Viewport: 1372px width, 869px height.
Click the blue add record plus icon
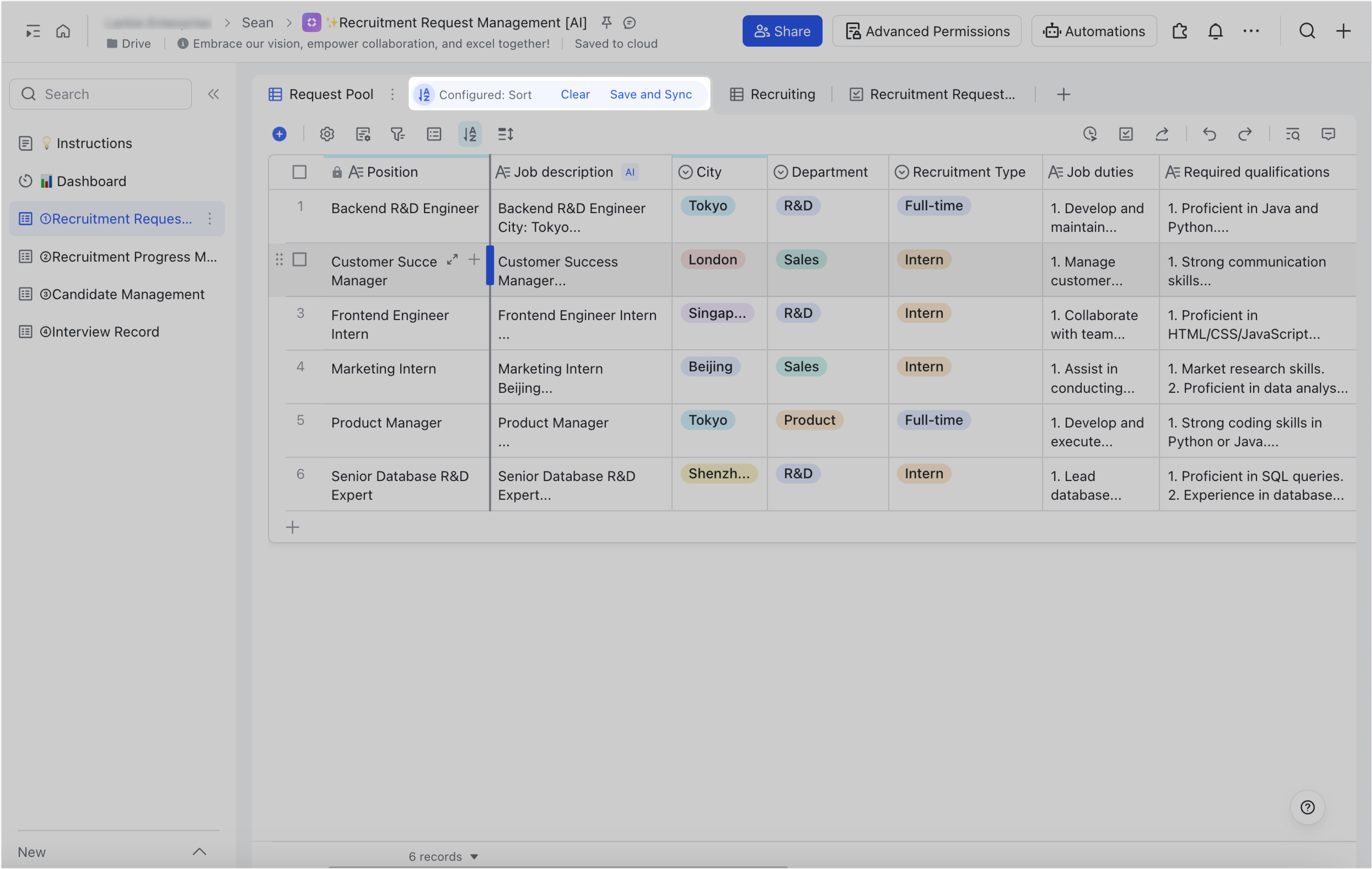(279, 134)
